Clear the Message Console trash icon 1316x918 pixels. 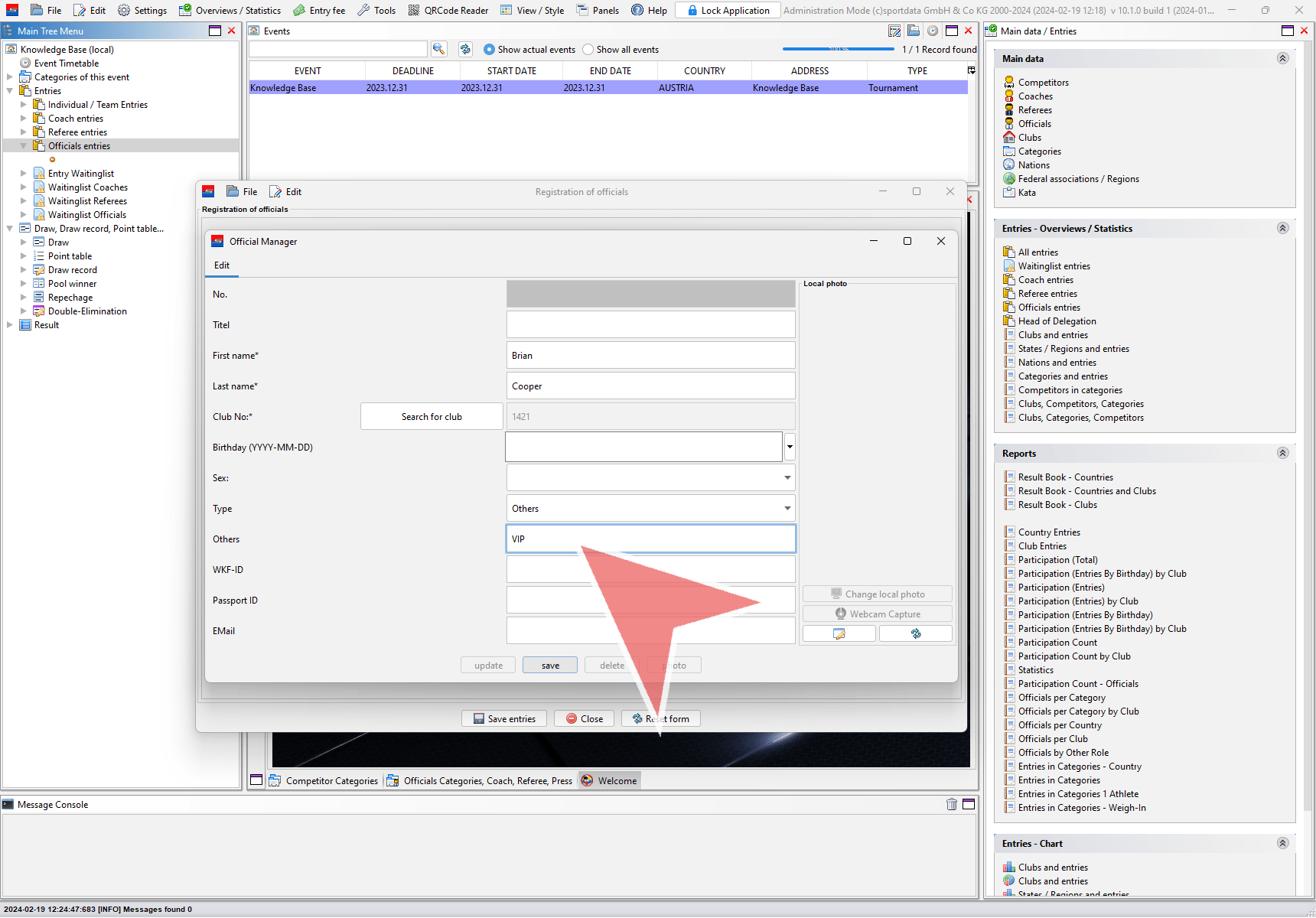tap(951, 804)
